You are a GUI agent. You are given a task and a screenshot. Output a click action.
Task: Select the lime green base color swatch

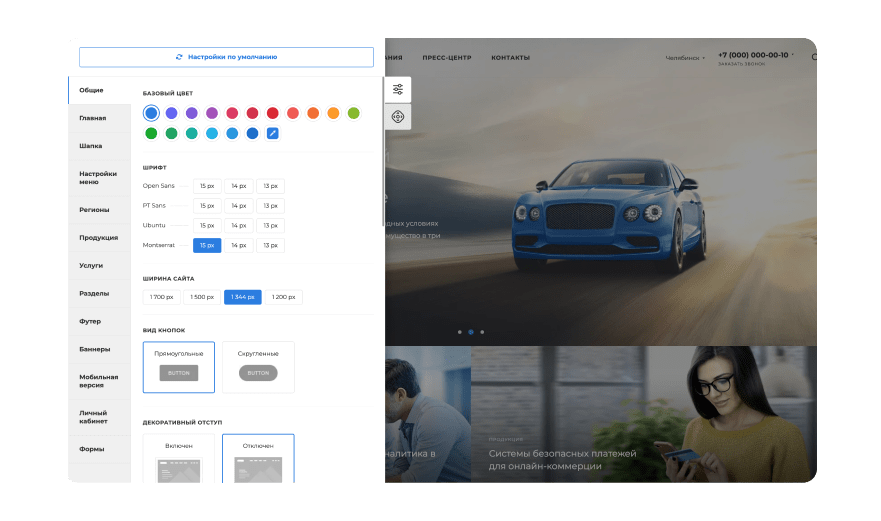tap(353, 113)
